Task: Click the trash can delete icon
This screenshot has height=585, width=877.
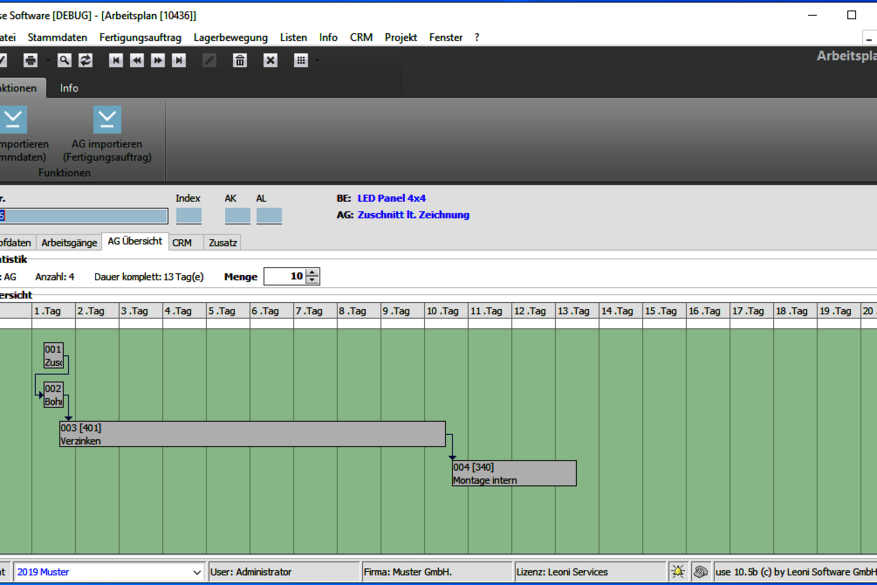Action: [x=240, y=61]
